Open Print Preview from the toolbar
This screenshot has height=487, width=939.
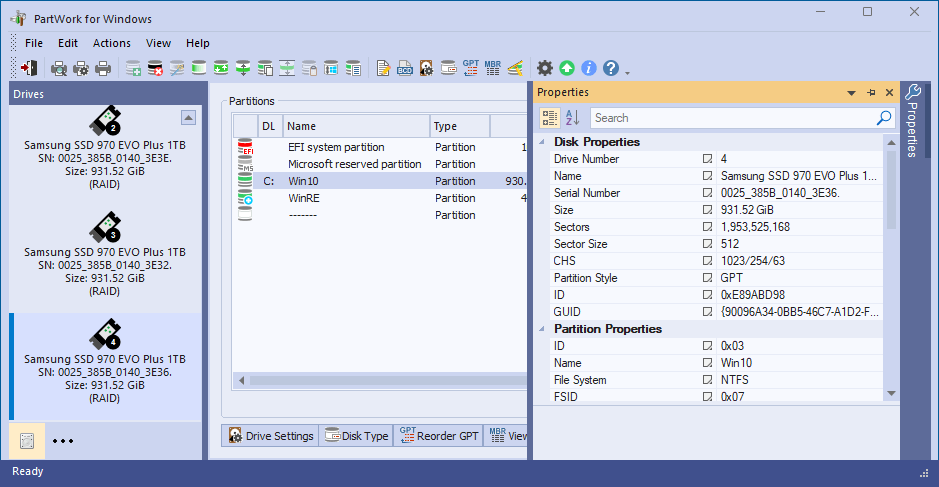(x=59, y=68)
